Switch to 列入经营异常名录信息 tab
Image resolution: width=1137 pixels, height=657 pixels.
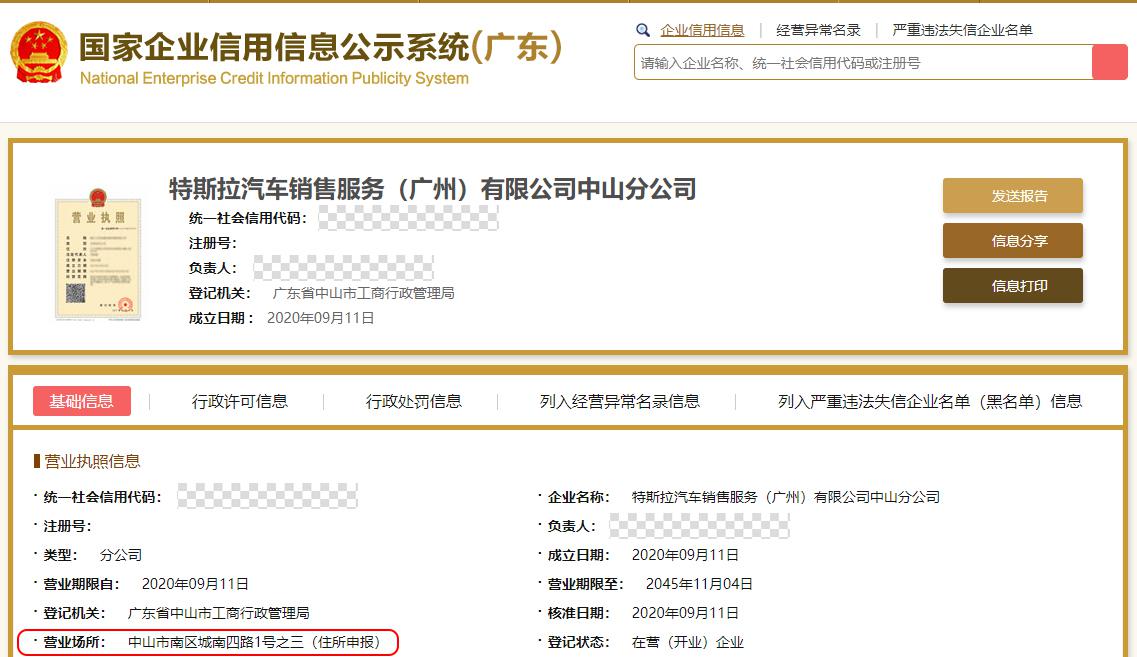620,401
